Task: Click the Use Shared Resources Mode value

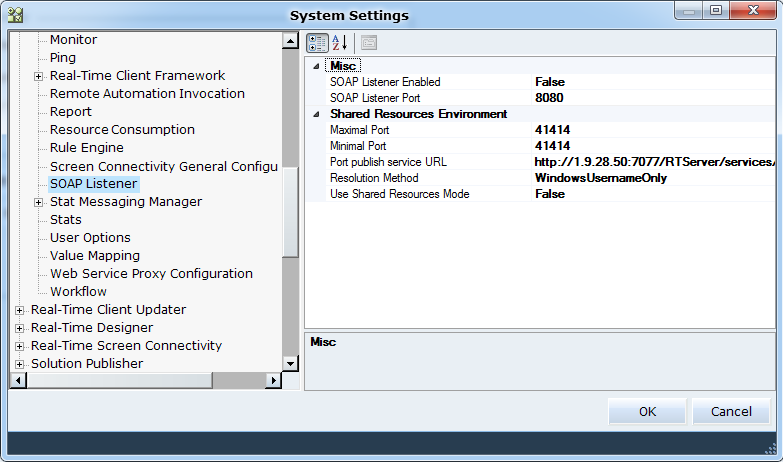Action: click(x=550, y=194)
